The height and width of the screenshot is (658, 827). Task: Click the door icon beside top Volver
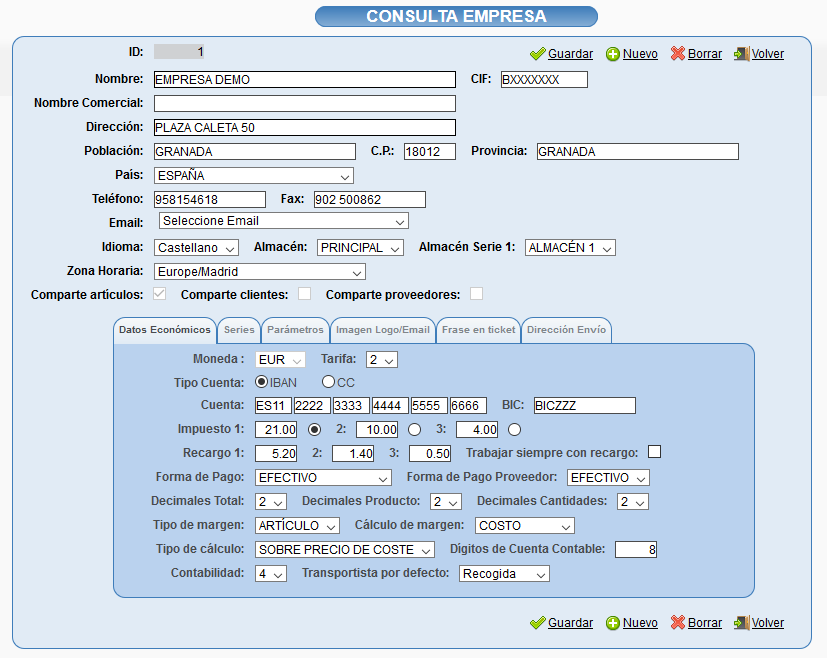coord(742,53)
